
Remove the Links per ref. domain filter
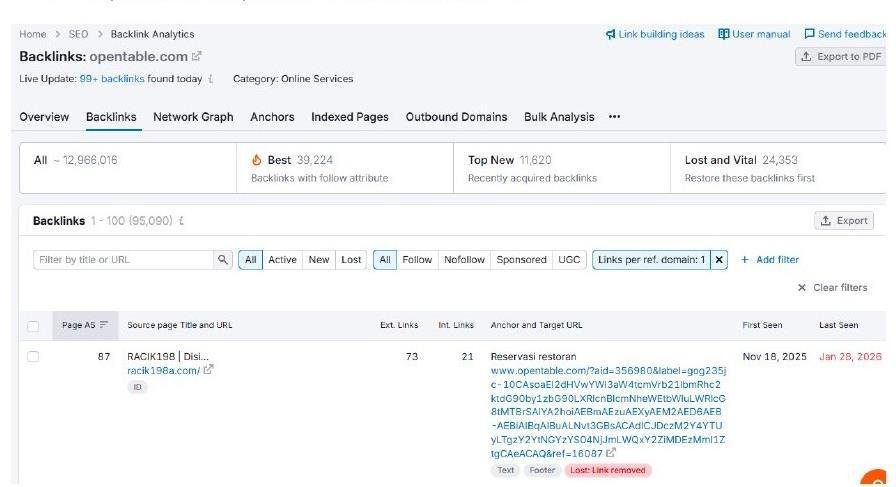719,260
